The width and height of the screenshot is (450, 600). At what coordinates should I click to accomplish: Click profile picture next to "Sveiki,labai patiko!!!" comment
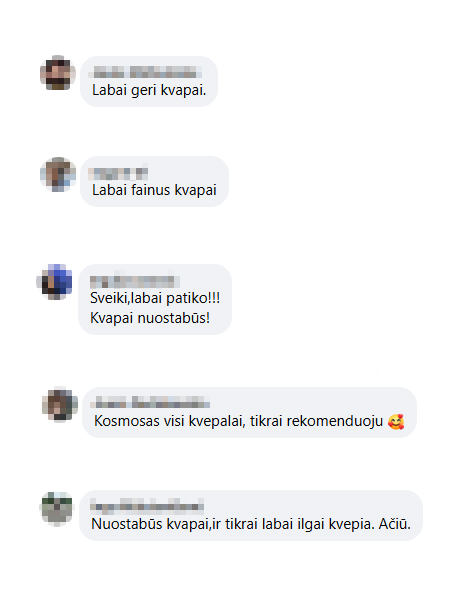point(54,282)
